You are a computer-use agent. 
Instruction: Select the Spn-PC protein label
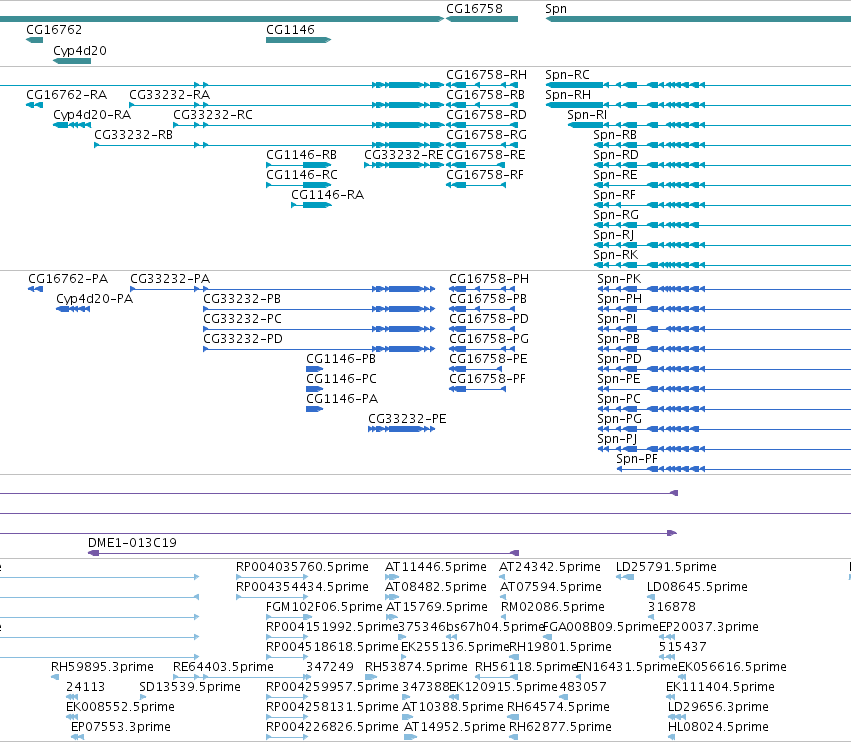(x=619, y=398)
